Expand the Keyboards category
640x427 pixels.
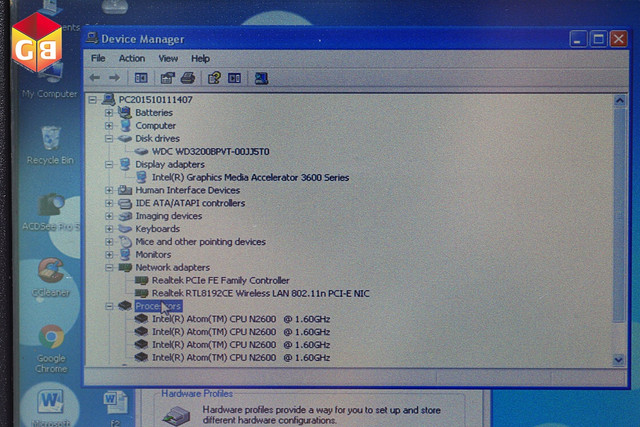(109, 229)
